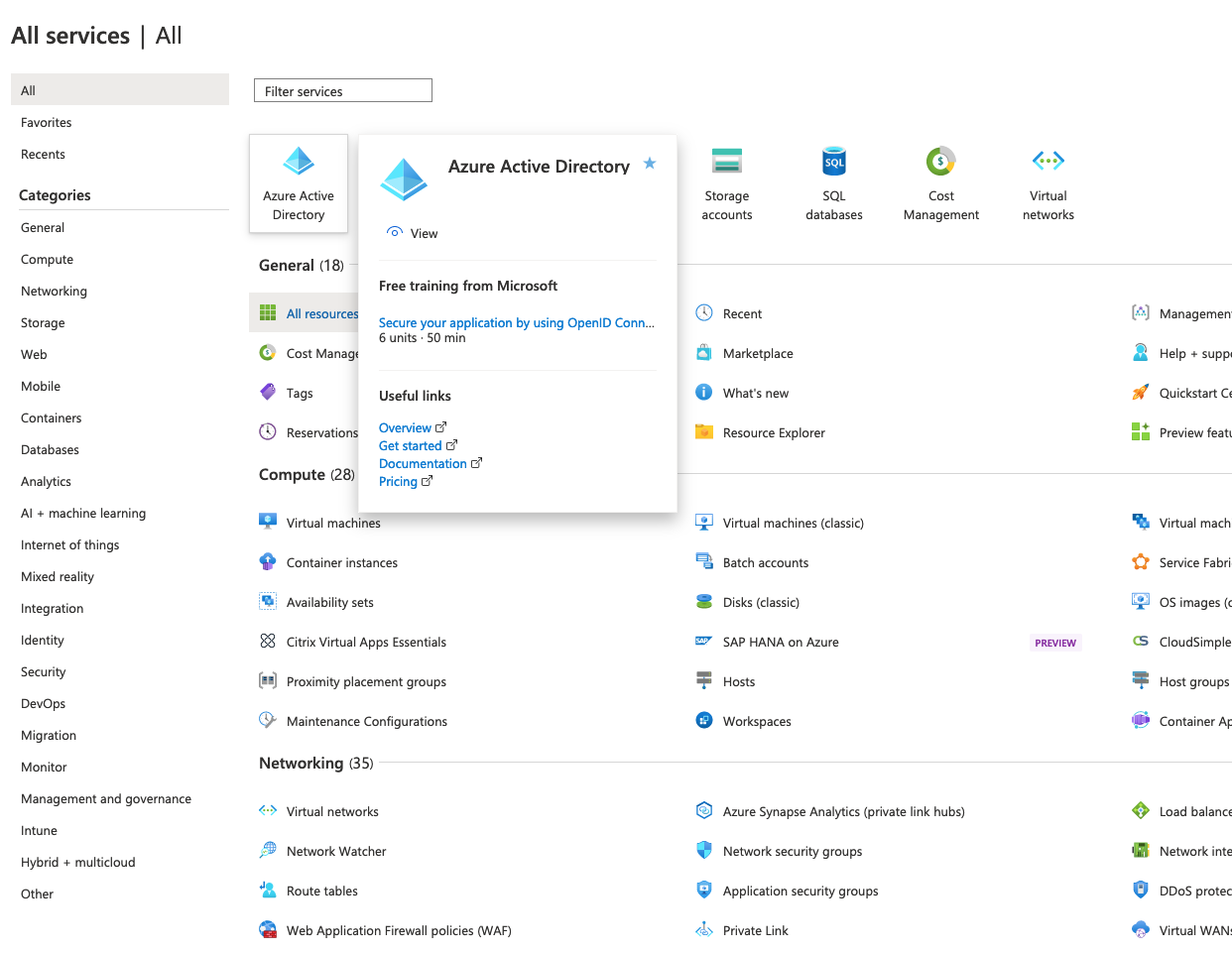The height and width of the screenshot is (953, 1232).
Task: Click the Availability sets icon
Action: pyautogui.click(x=268, y=601)
